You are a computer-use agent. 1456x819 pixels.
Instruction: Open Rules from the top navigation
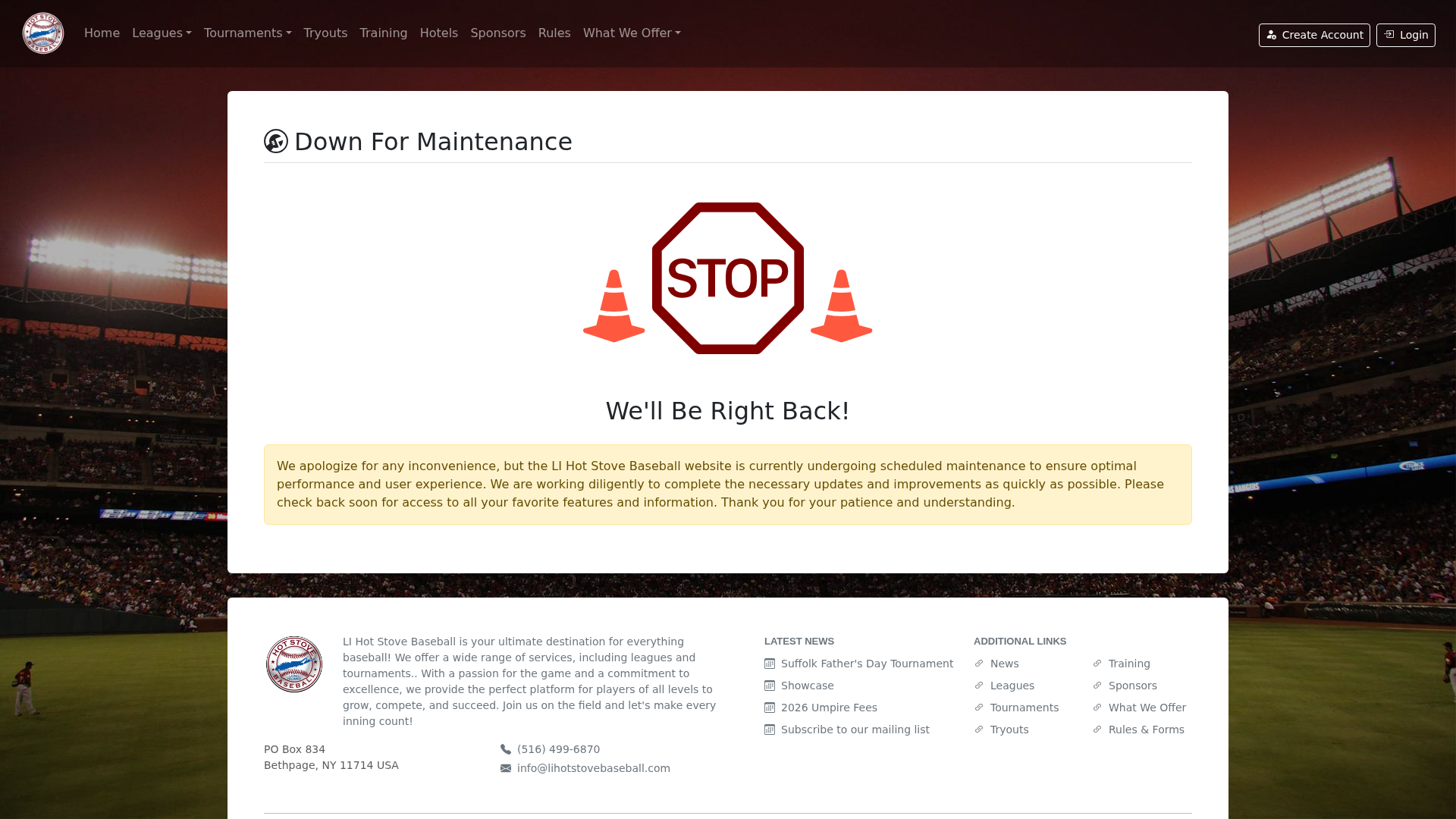(554, 33)
